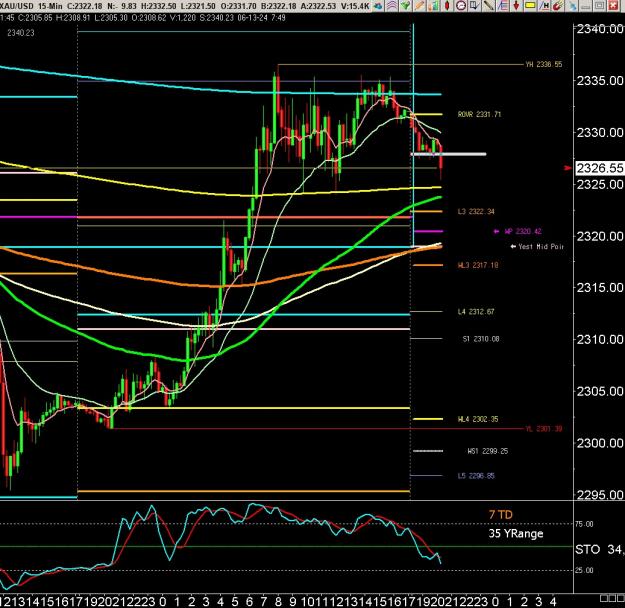Click the slash H toolbar icon

pos(544,6)
